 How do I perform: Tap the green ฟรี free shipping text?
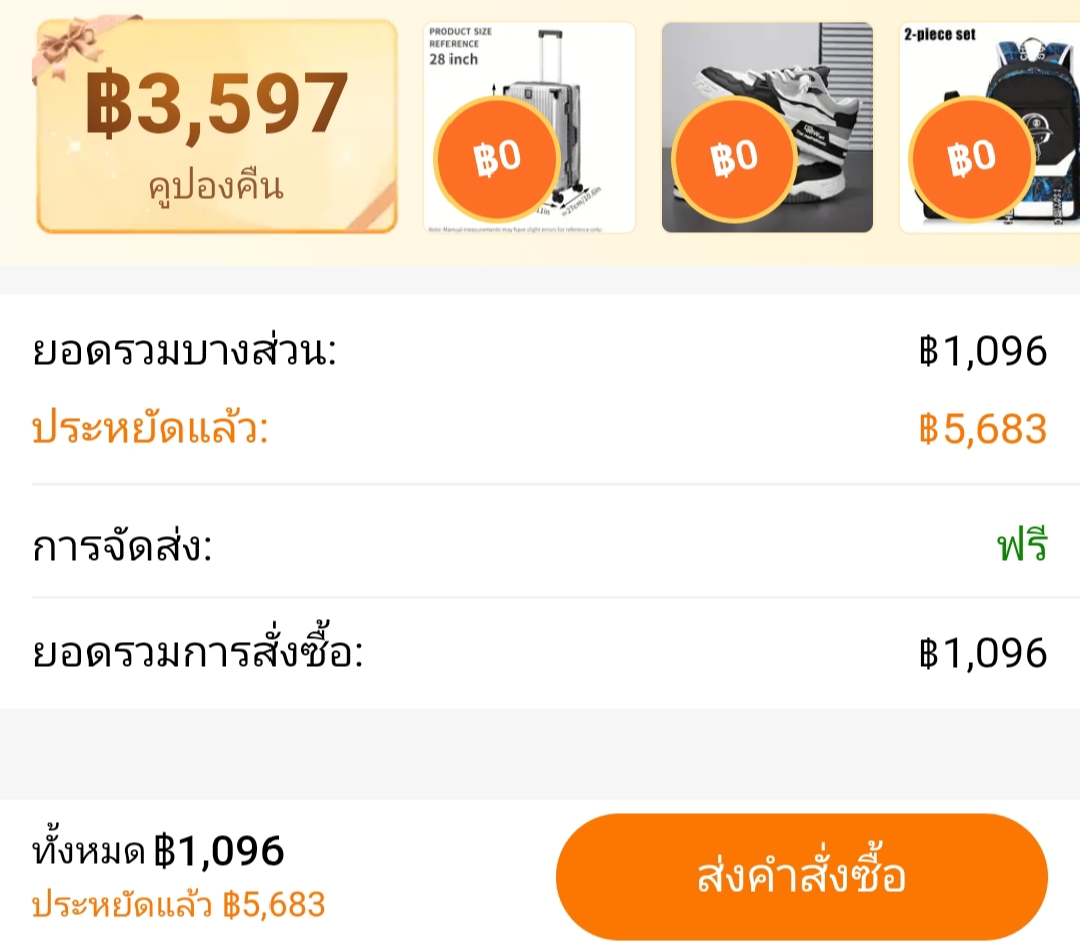tap(1022, 547)
